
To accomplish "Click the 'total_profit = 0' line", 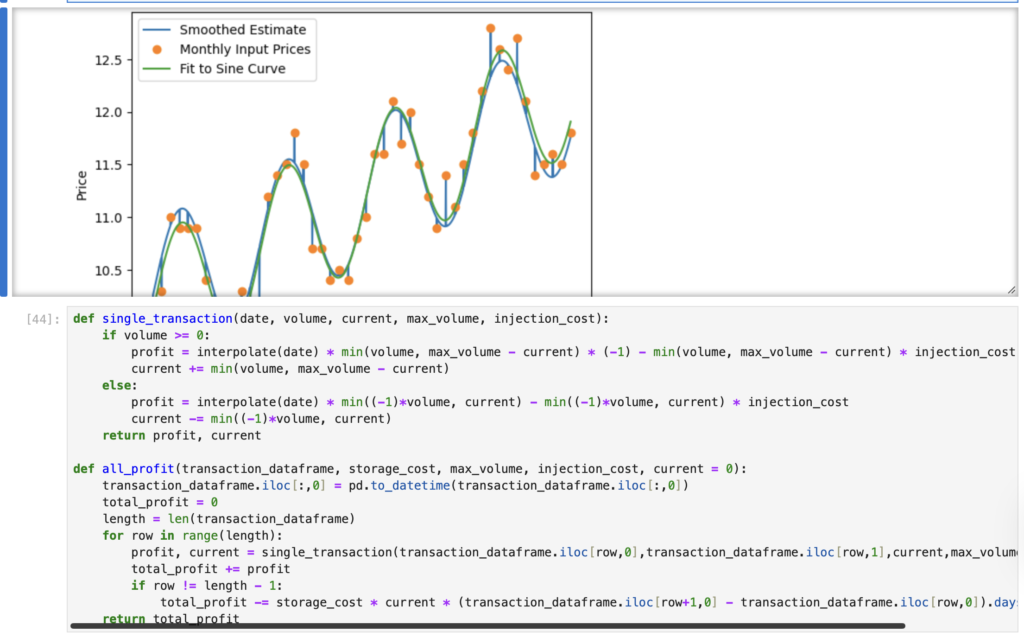I will point(160,502).
